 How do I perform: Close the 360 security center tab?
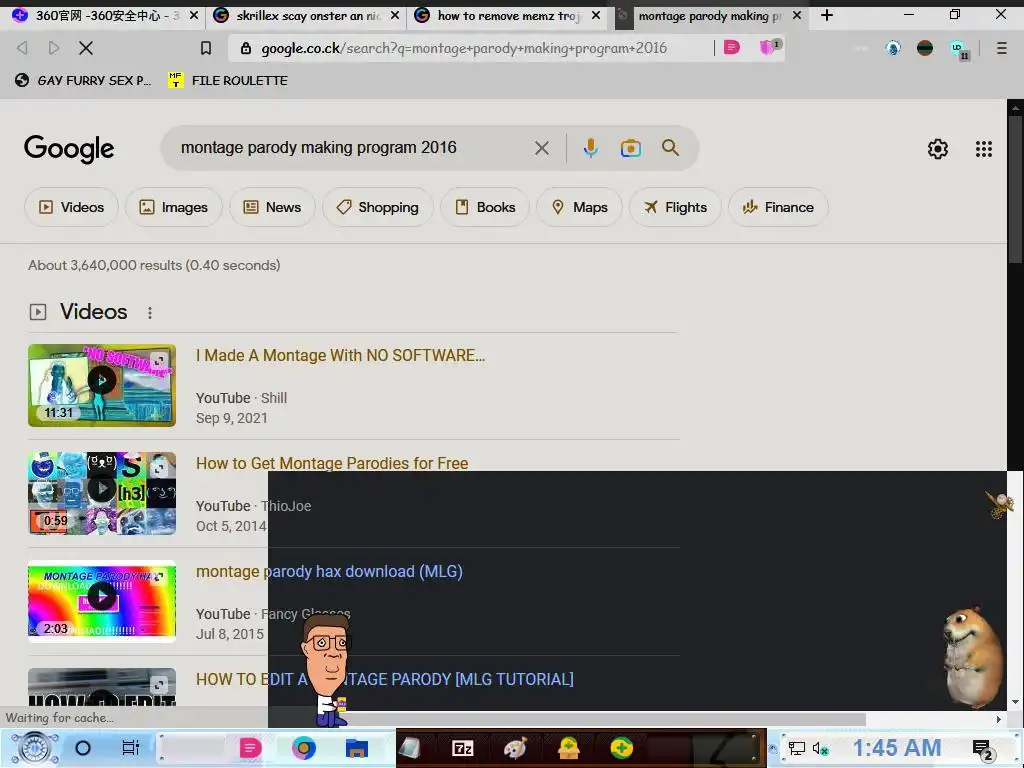tap(194, 15)
